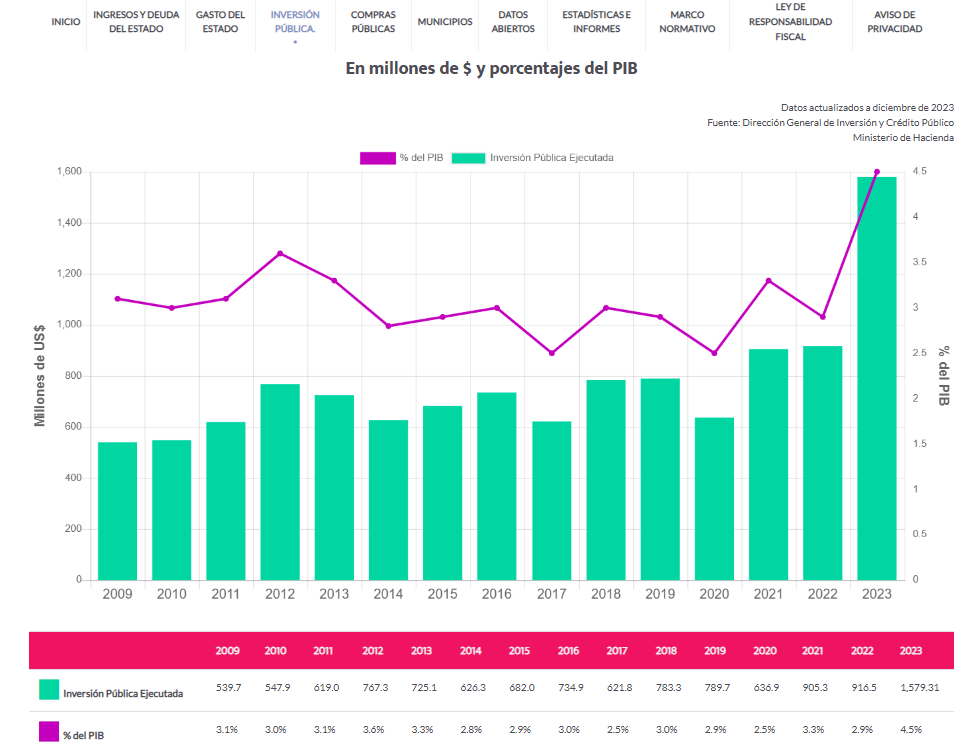
Task: Expand the Gasto del Estado menu
Action: click(x=220, y=22)
